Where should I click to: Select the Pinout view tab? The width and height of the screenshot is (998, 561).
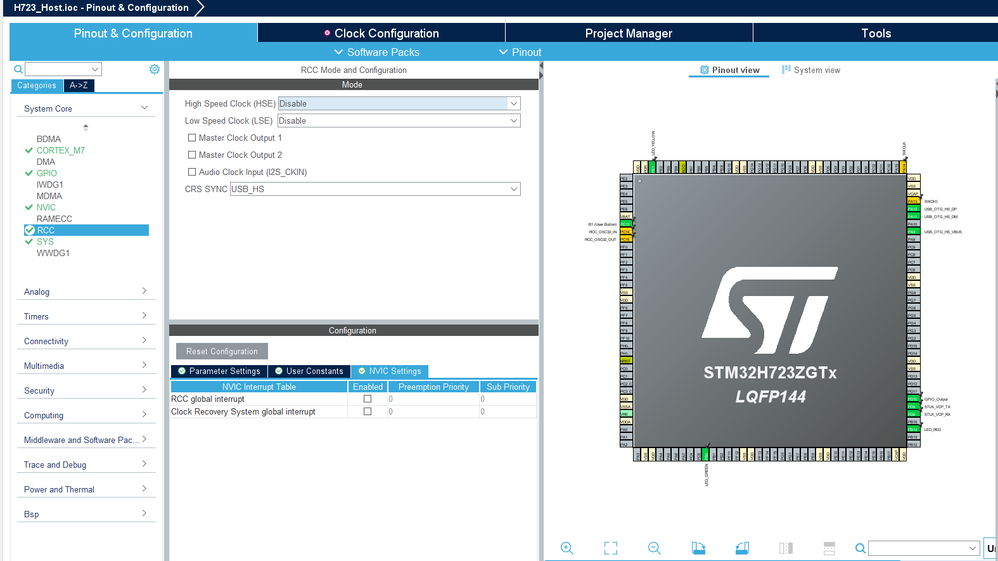point(729,70)
